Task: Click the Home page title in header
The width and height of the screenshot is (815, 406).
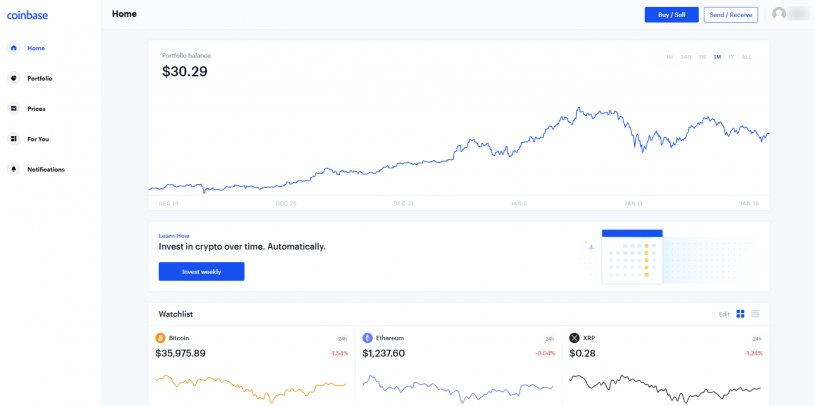Action: click(124, 14)
